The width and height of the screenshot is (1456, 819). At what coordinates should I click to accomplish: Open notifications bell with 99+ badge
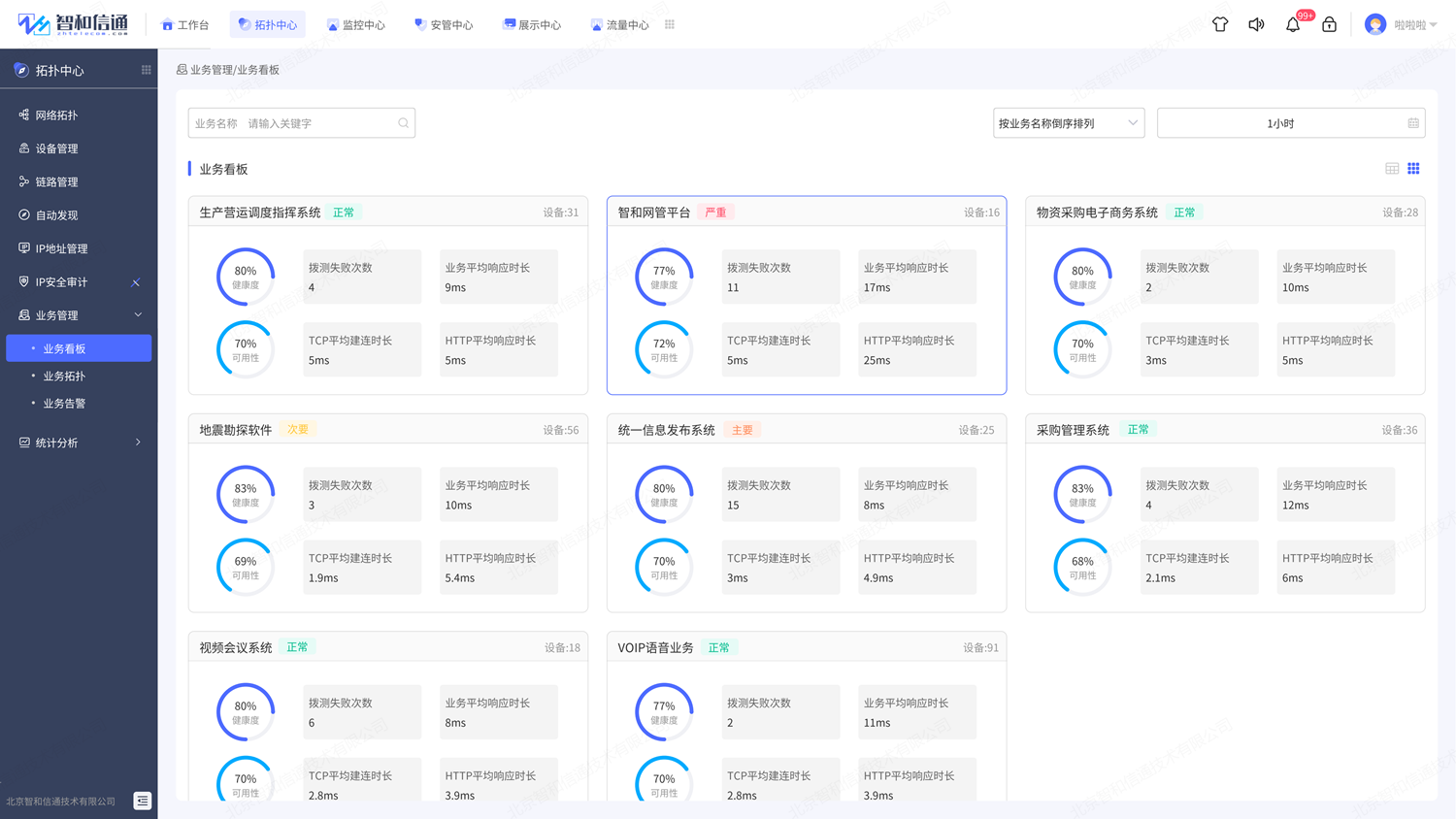click(1295, 23)
